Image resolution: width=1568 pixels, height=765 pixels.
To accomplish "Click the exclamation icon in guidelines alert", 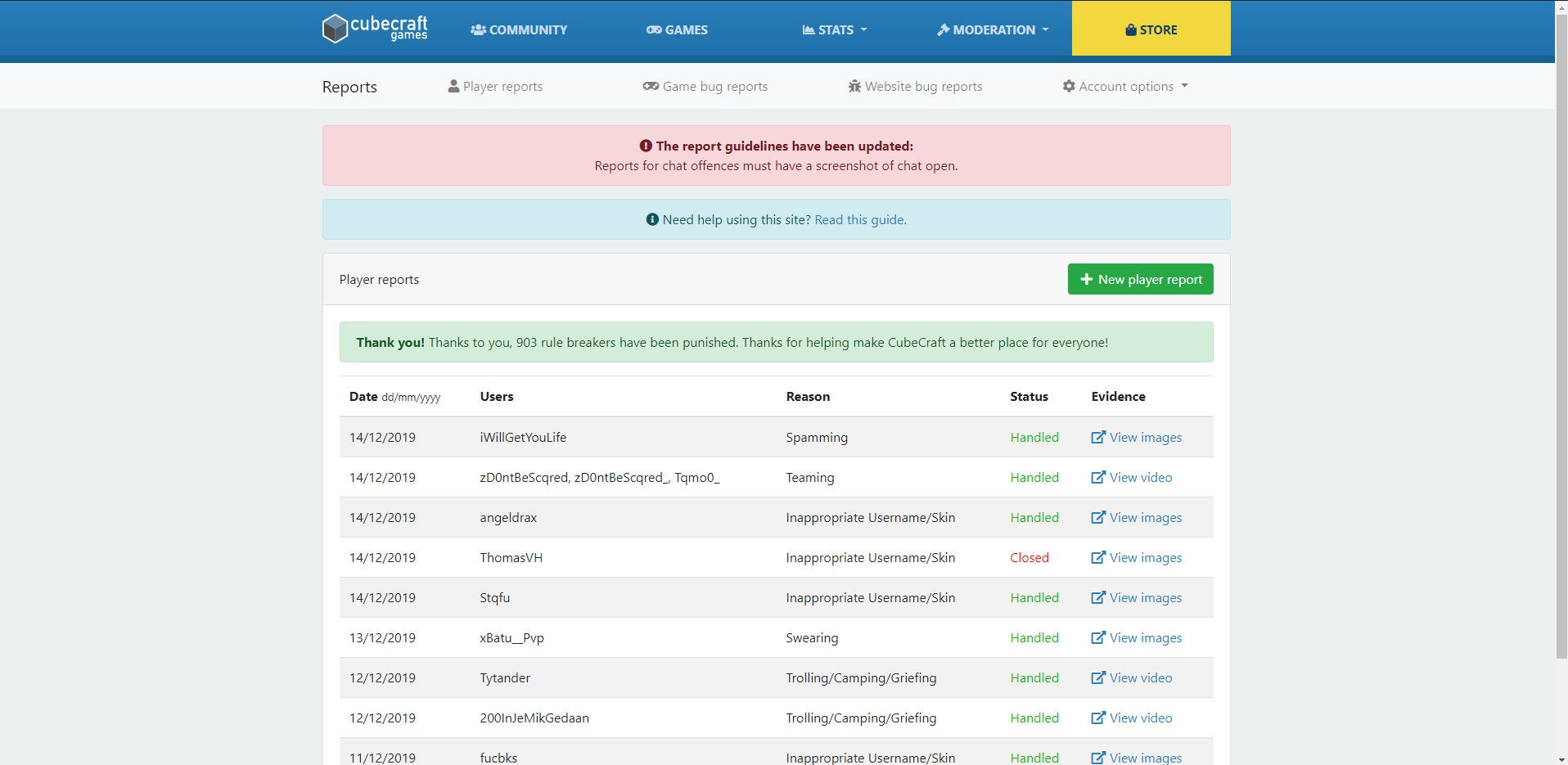I will coord(646,146).
